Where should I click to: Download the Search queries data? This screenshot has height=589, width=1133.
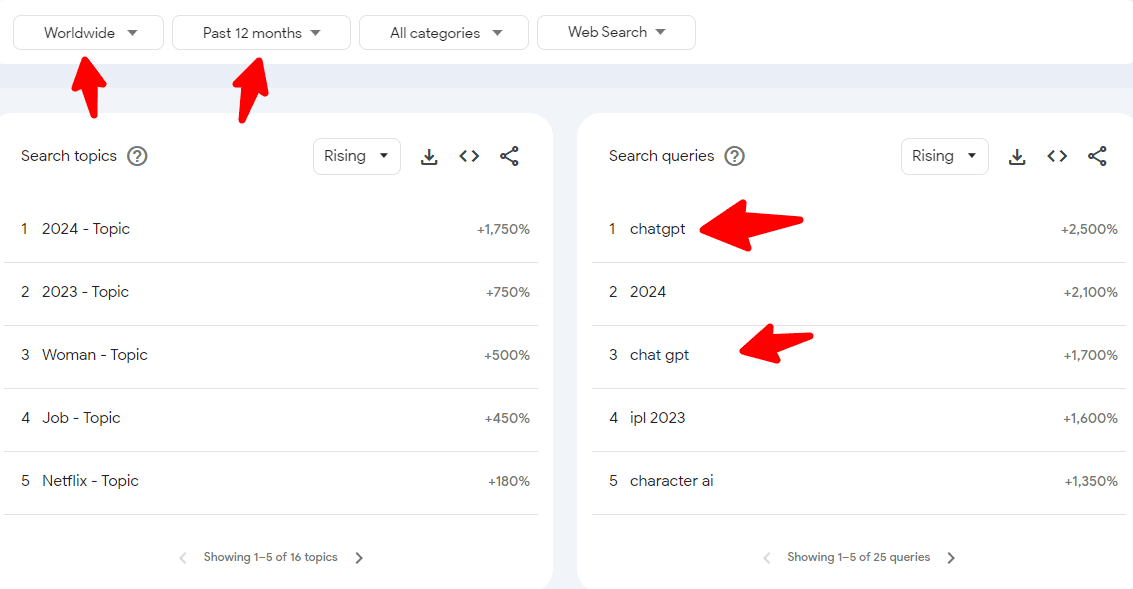(1017, 156)
